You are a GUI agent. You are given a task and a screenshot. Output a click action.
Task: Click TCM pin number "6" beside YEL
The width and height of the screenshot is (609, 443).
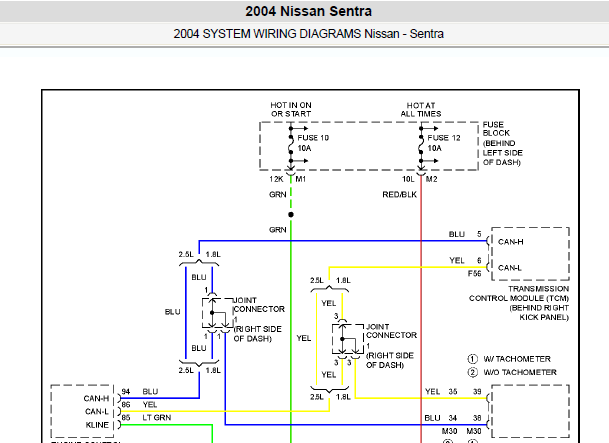[x=479, y=261]
